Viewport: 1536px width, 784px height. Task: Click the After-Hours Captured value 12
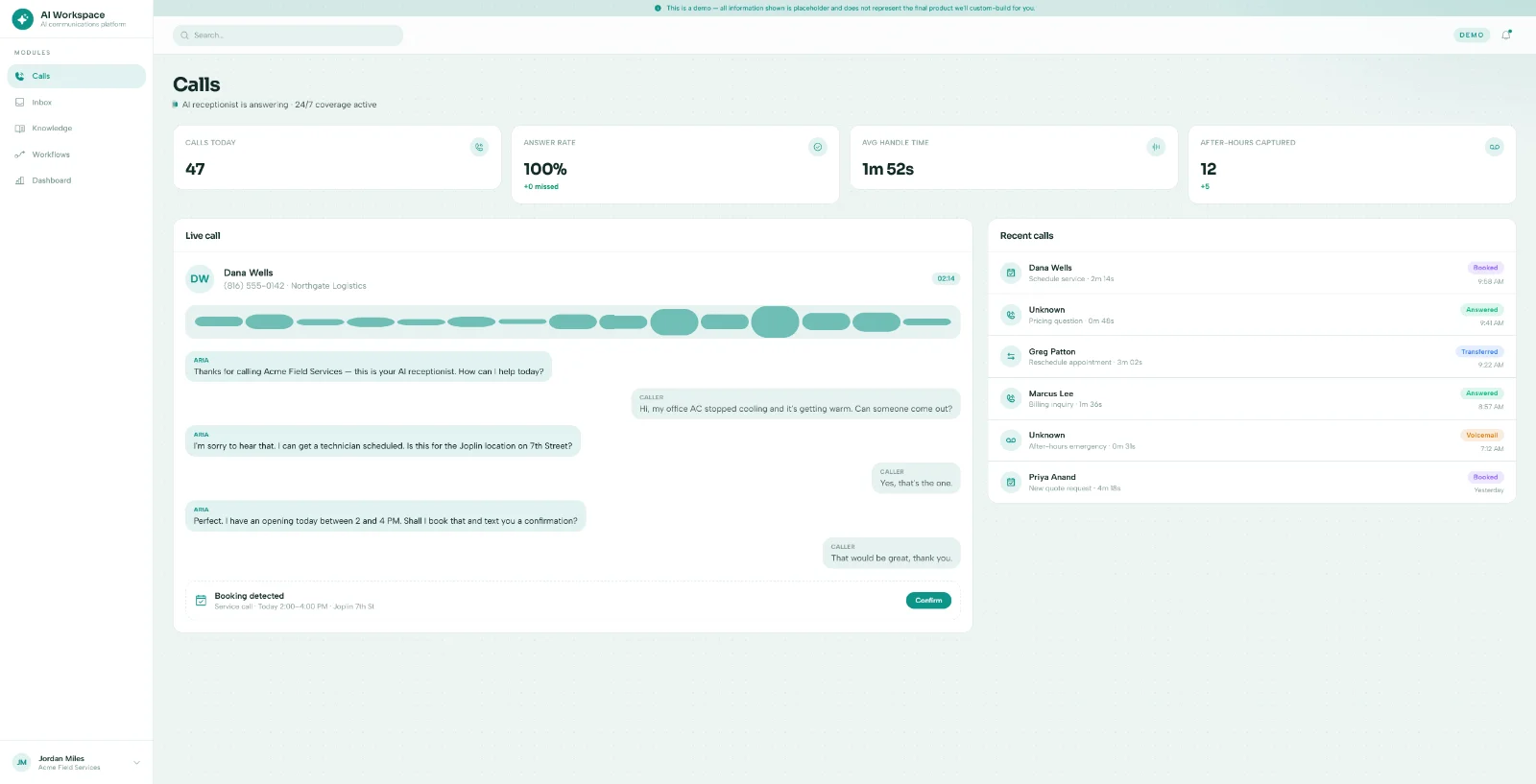click(x=1208, y=169)
